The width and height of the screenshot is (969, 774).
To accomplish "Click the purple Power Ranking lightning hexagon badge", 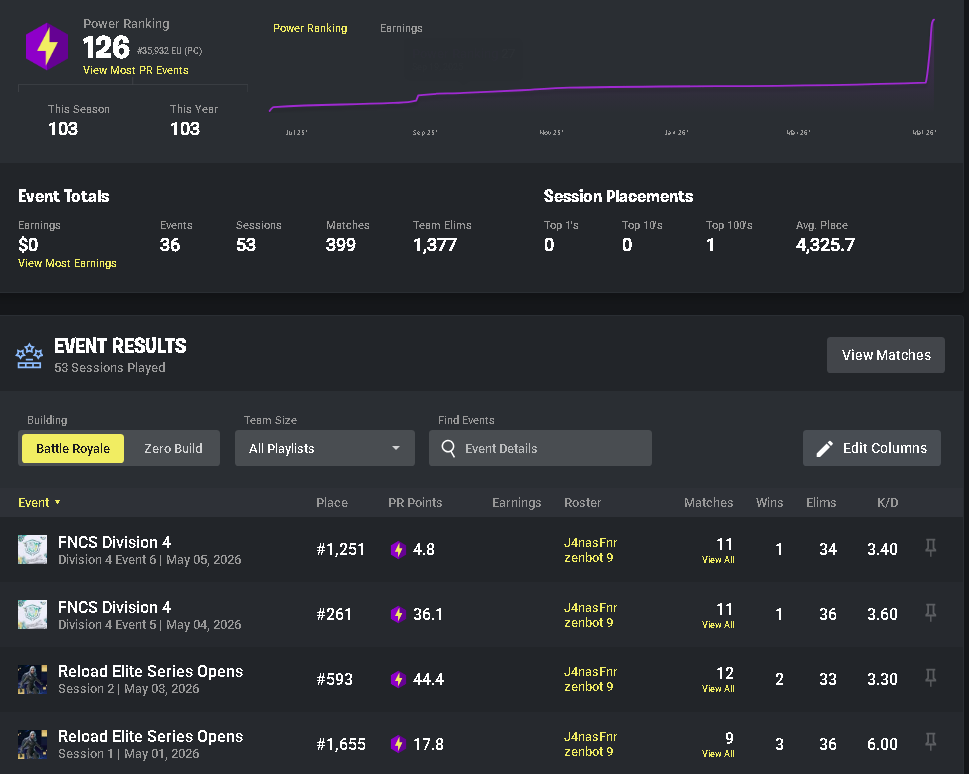I will click(x=47, y=46).
